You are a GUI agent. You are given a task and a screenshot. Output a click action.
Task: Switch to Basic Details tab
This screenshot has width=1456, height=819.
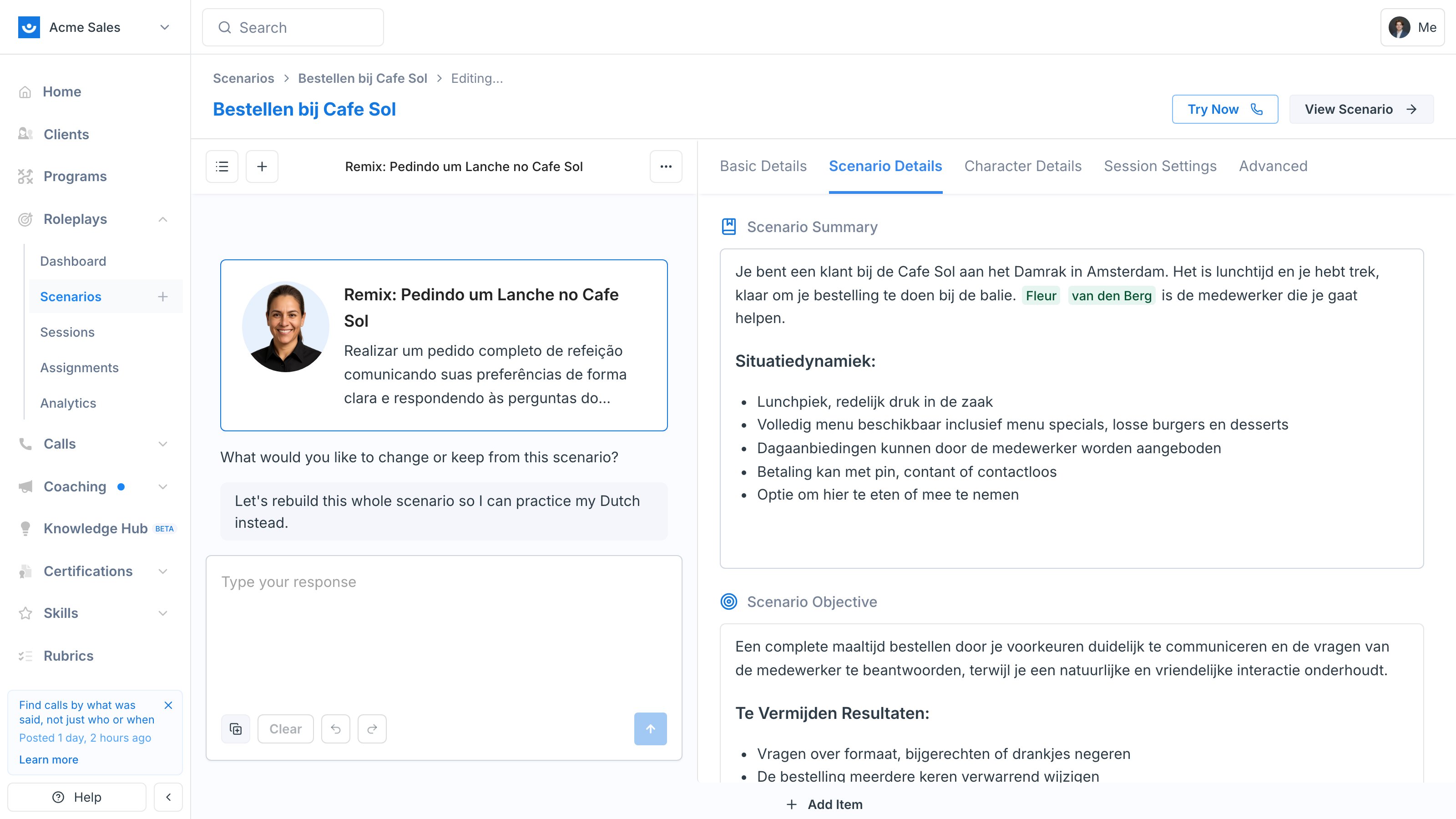point(763,166)
